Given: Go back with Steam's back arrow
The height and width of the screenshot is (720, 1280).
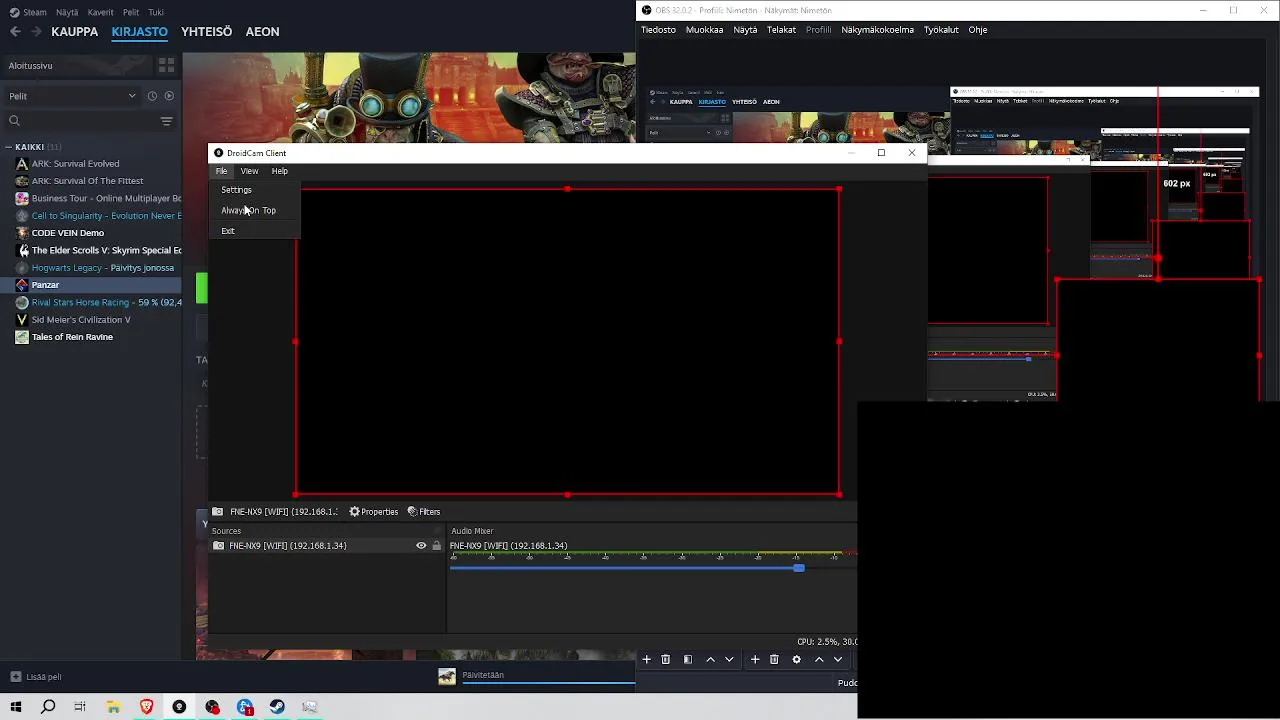Looking at the screenshot, I should coord(15,31).
